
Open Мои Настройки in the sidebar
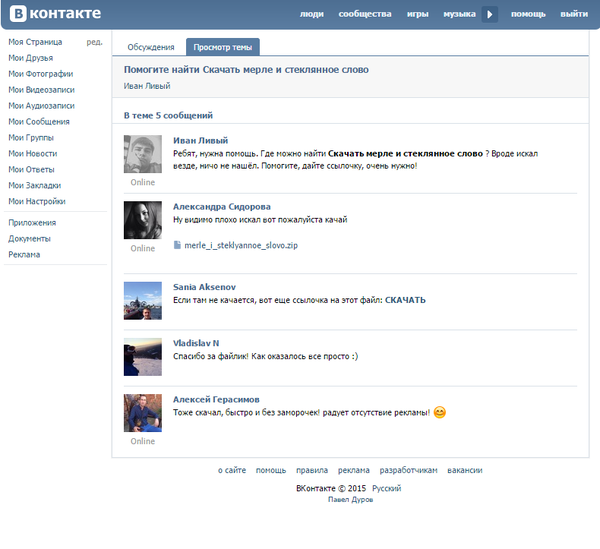37,202
